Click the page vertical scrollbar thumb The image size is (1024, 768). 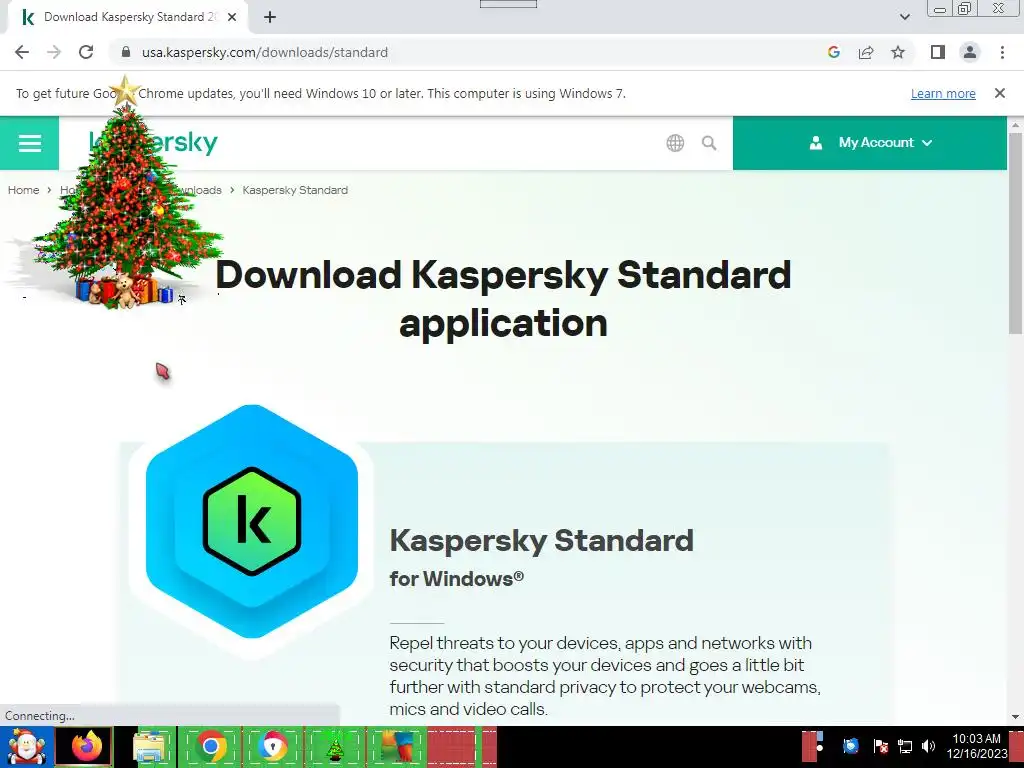click(x=1015, y=235)
